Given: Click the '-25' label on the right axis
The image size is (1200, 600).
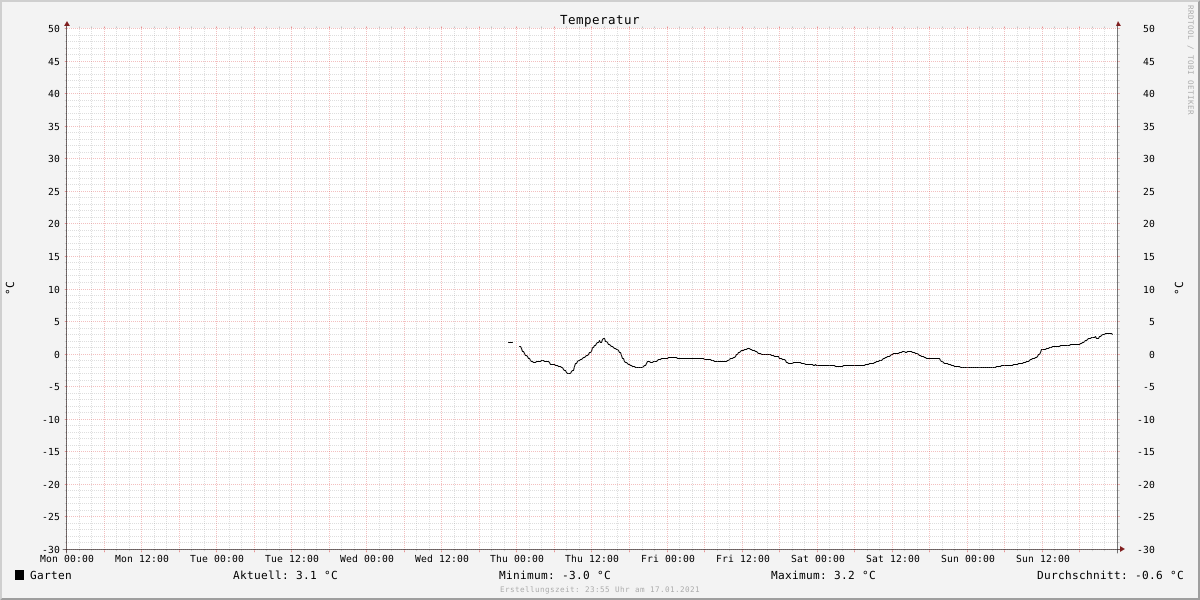Looking at the screenshot, I should (x=1148, y=516).
